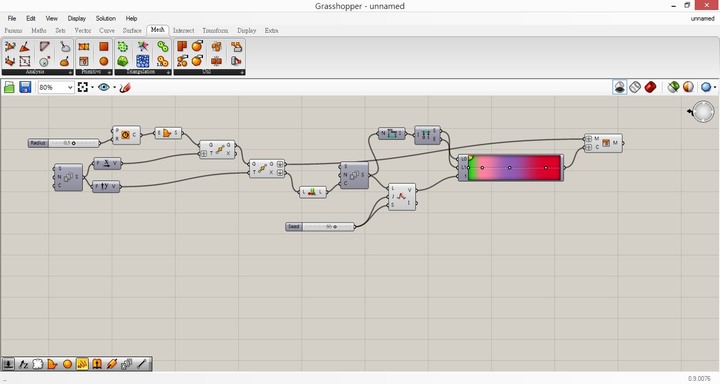The width and height of the screenshot is (720, 384).
Task: Click the unnamed document label at top right
Action: [703, 18]
